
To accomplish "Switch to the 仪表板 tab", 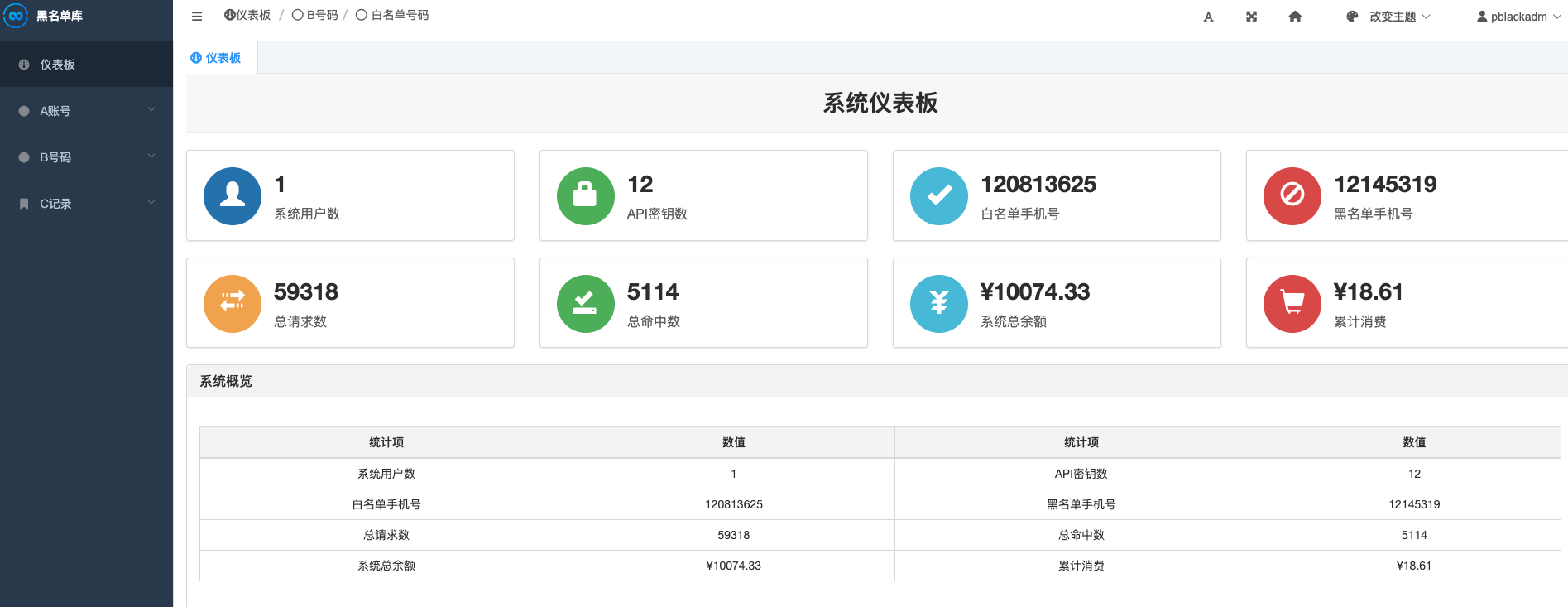I will 217,58.
